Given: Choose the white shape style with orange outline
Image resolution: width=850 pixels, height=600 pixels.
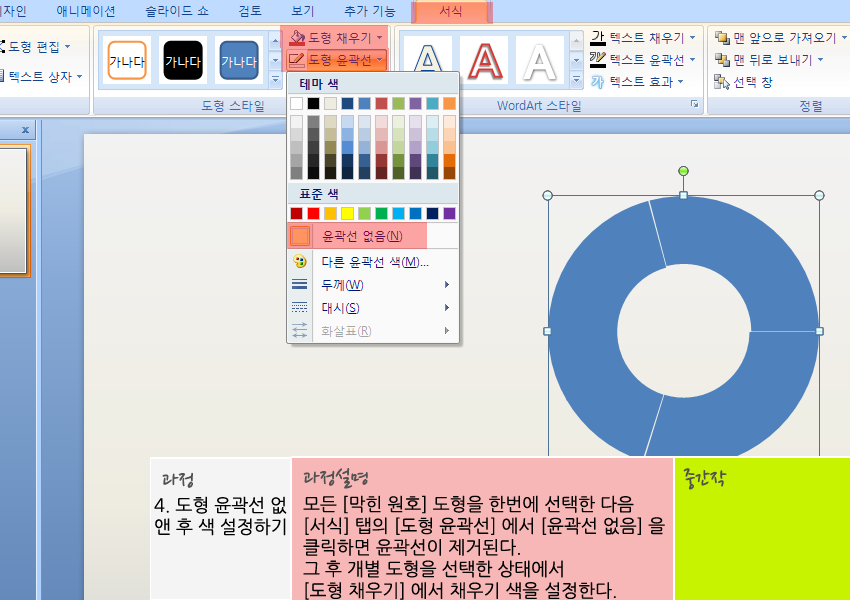Looking at the screenshot, I should pyautogui.click(x=127, y=60).
